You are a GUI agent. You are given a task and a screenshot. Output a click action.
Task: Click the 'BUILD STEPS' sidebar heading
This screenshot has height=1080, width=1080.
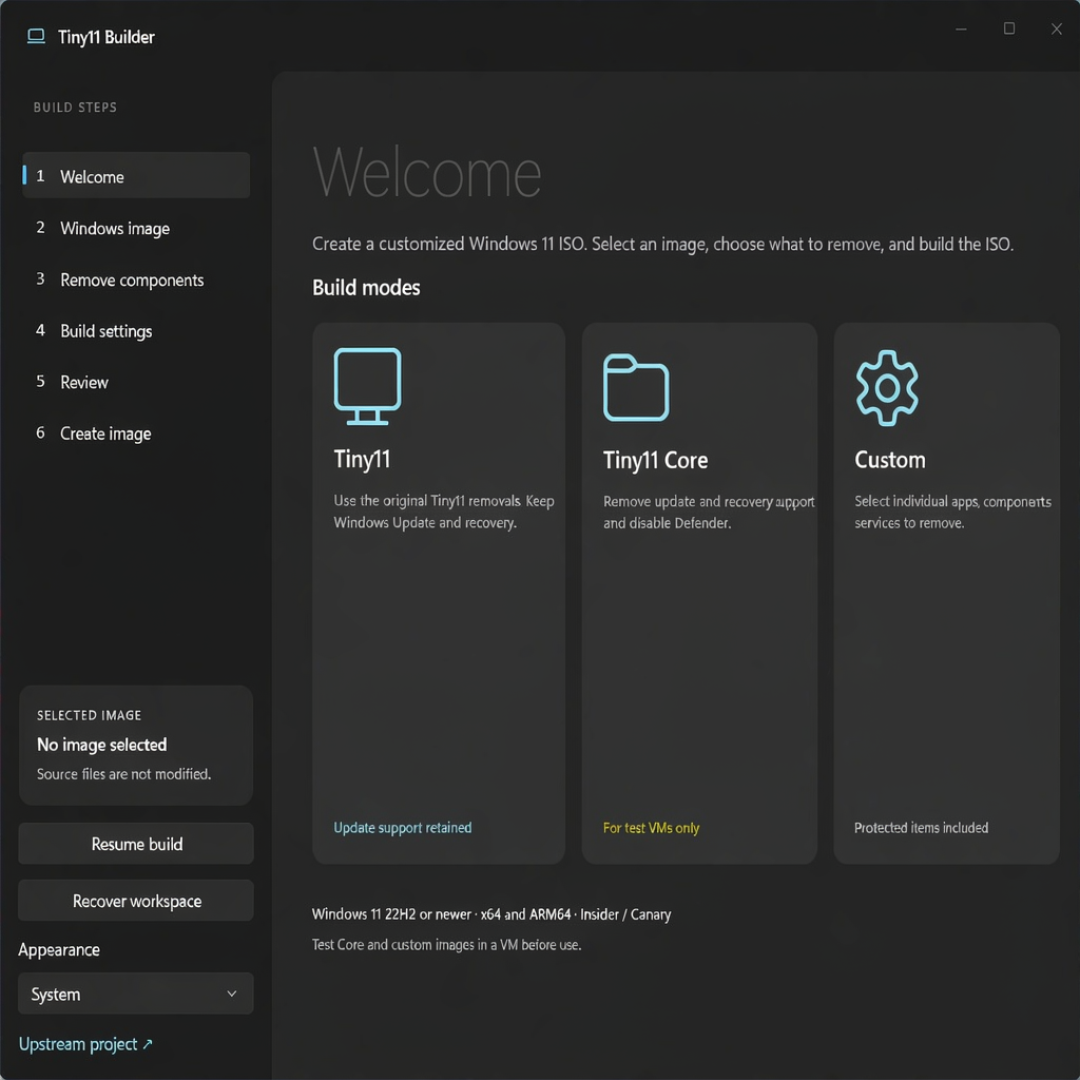75,107
